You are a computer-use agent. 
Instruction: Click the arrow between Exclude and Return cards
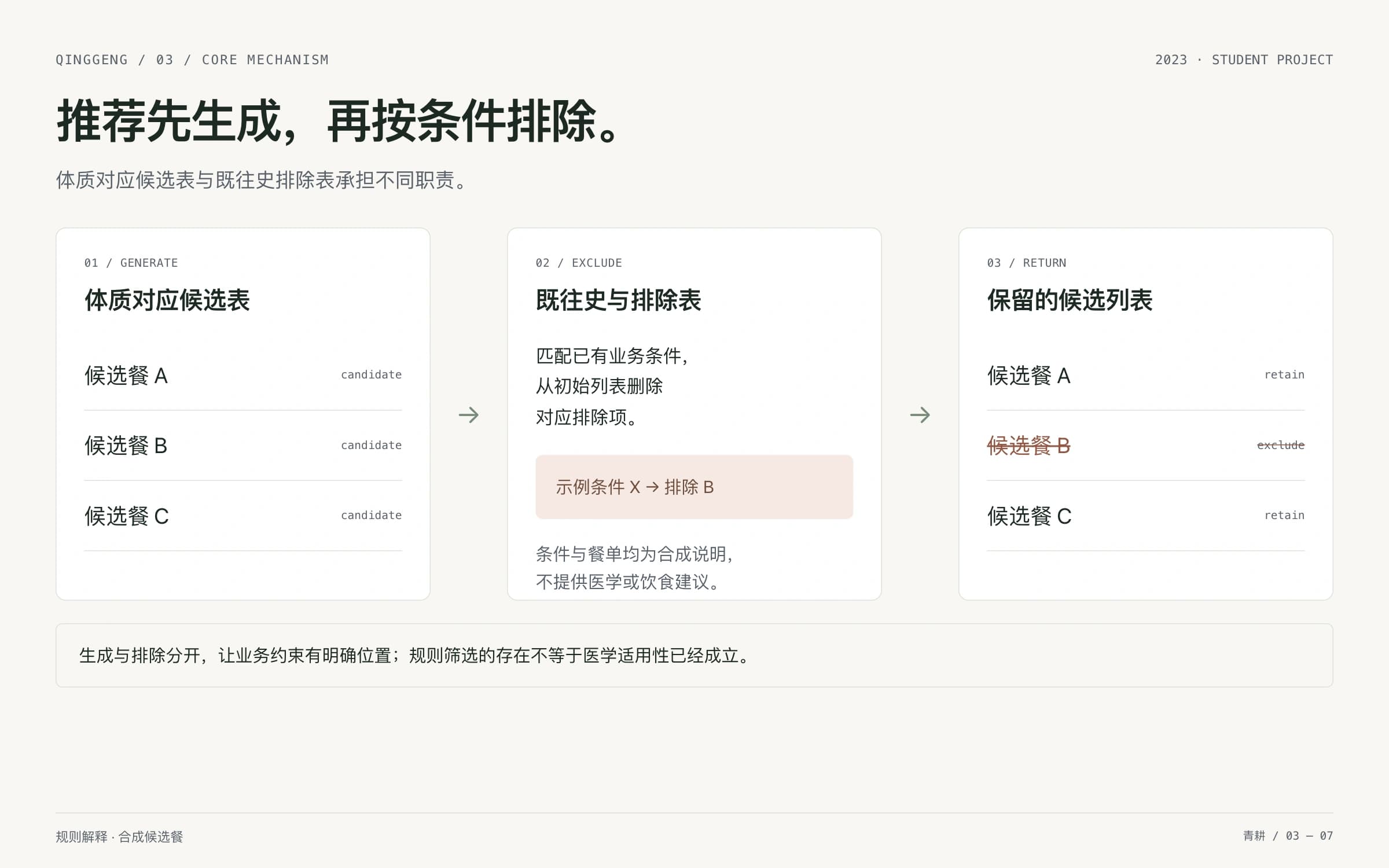(920, 415)
